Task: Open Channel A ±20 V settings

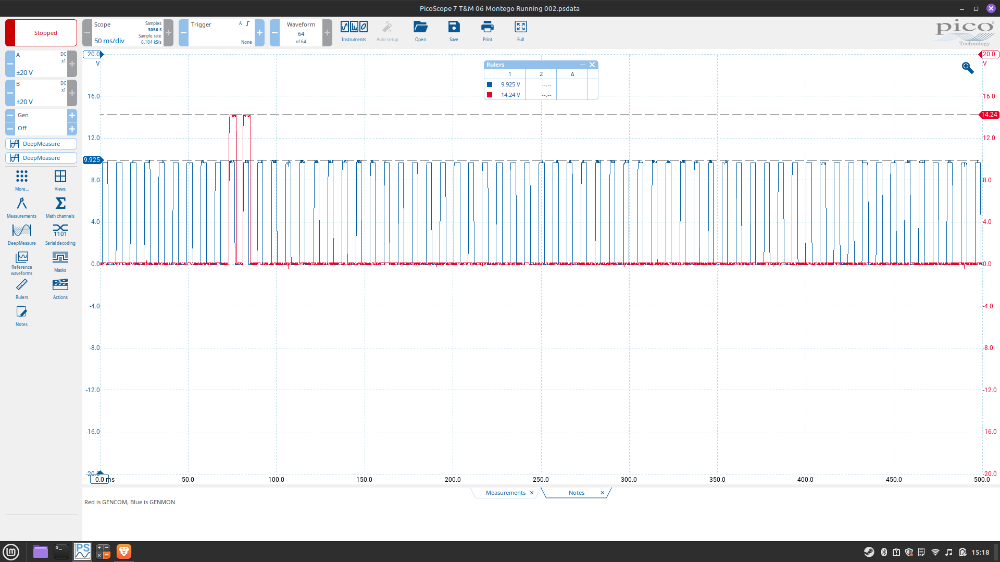Action: click(41, 64)
